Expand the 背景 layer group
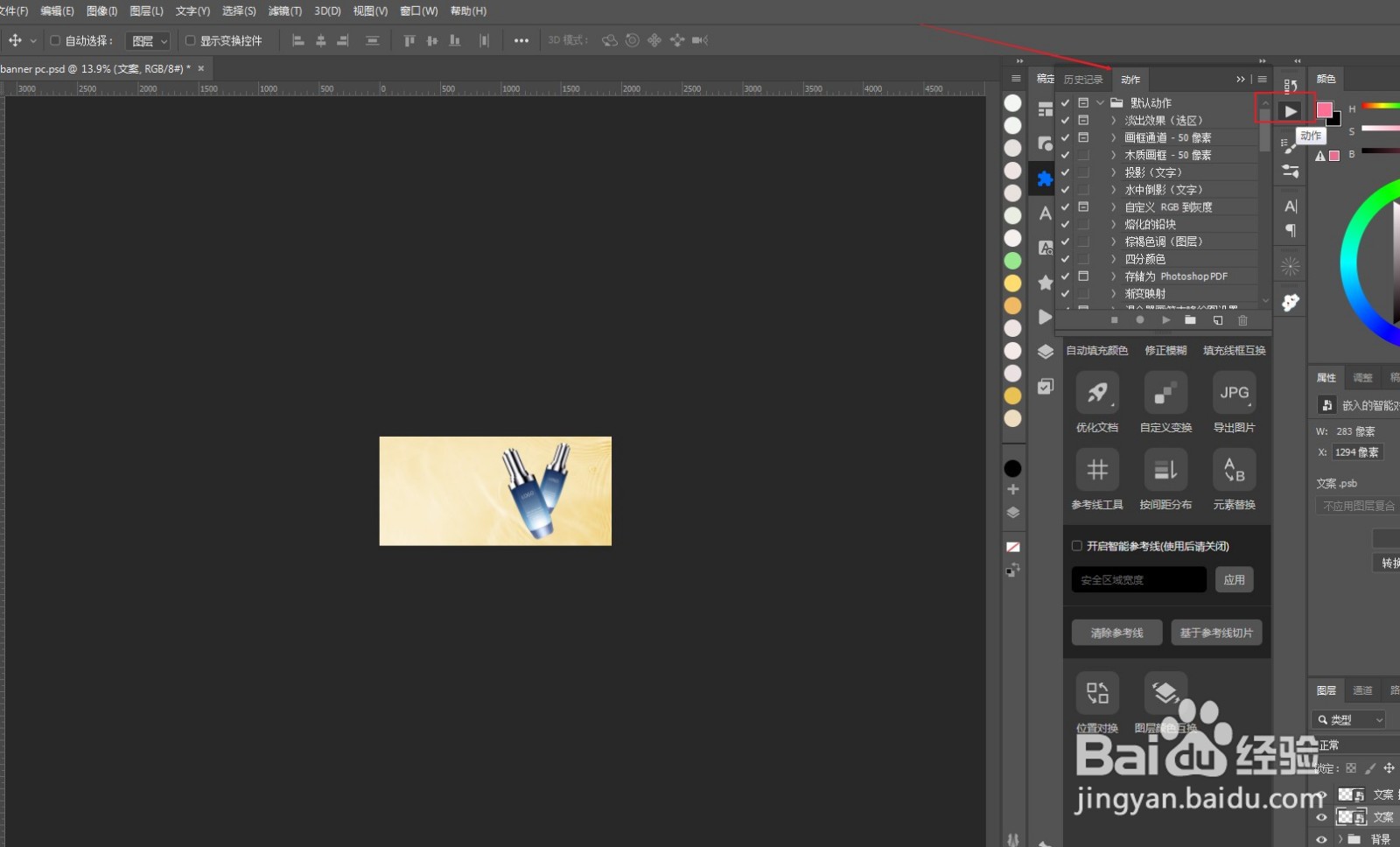This screenshot has width=1400, height=847. coord(1340,839)
